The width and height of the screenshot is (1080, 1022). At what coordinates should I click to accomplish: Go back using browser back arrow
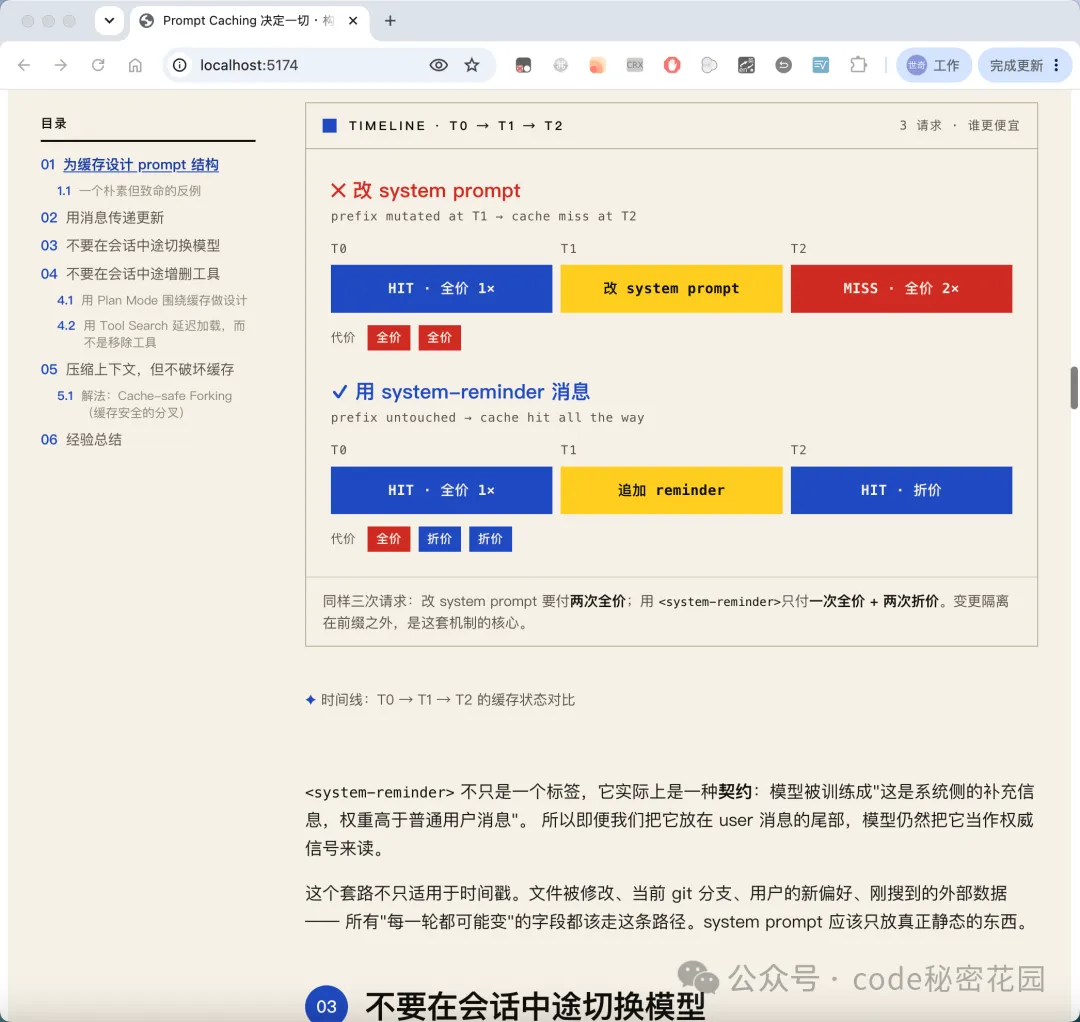tap(24, 65)
